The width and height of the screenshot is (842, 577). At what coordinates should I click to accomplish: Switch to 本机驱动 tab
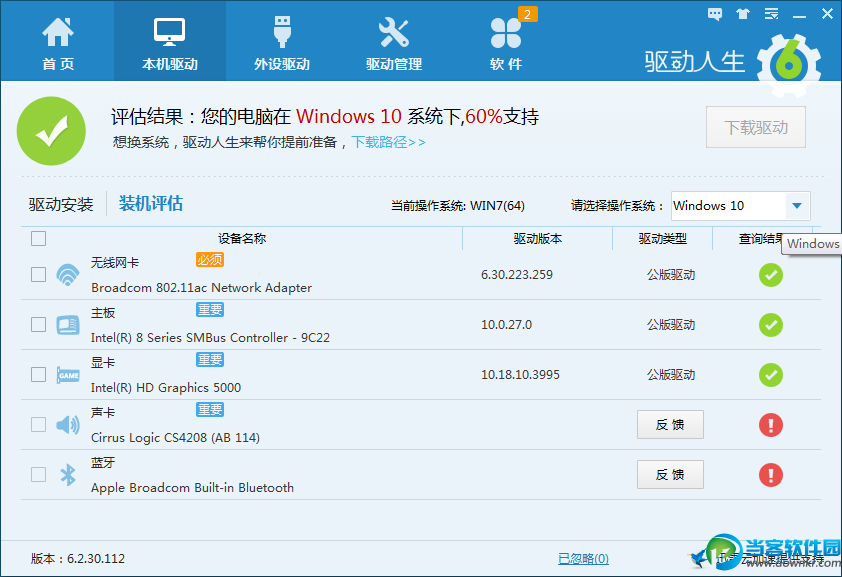click(170, 42)
